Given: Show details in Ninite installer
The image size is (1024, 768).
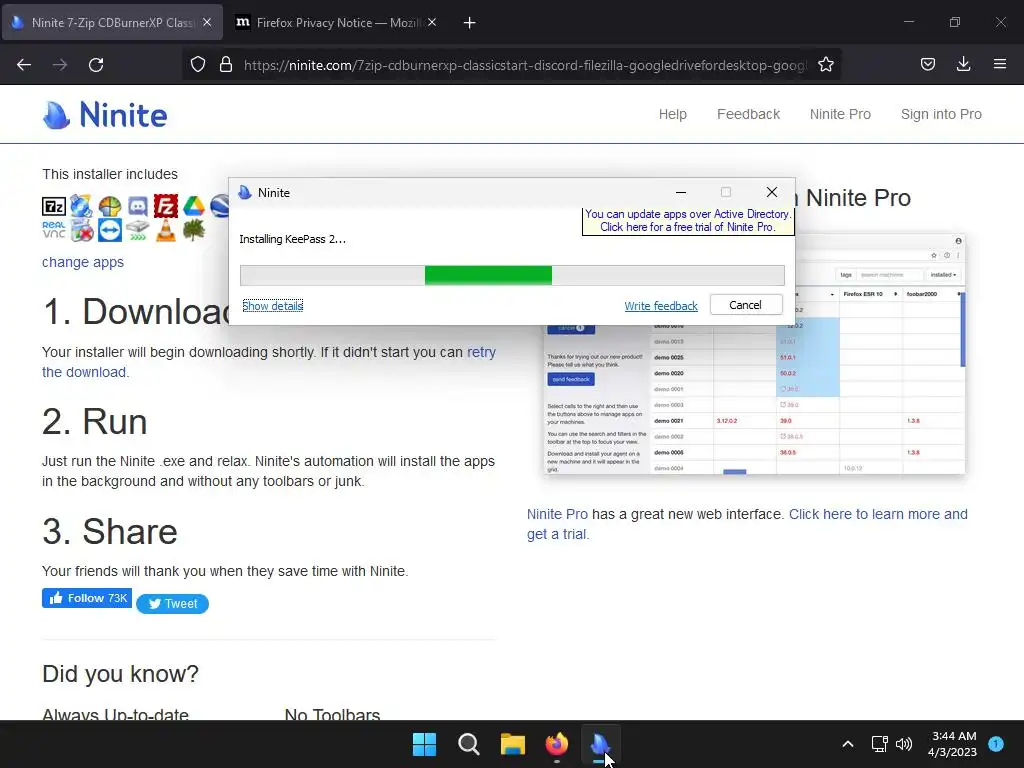Looking at the screenshot, I should (x=272, y=306).
